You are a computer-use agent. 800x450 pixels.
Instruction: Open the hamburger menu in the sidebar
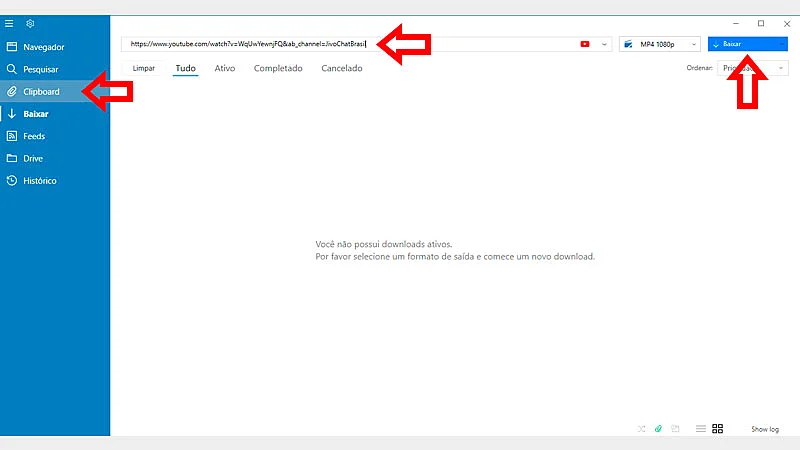click(x=9, y=23)
